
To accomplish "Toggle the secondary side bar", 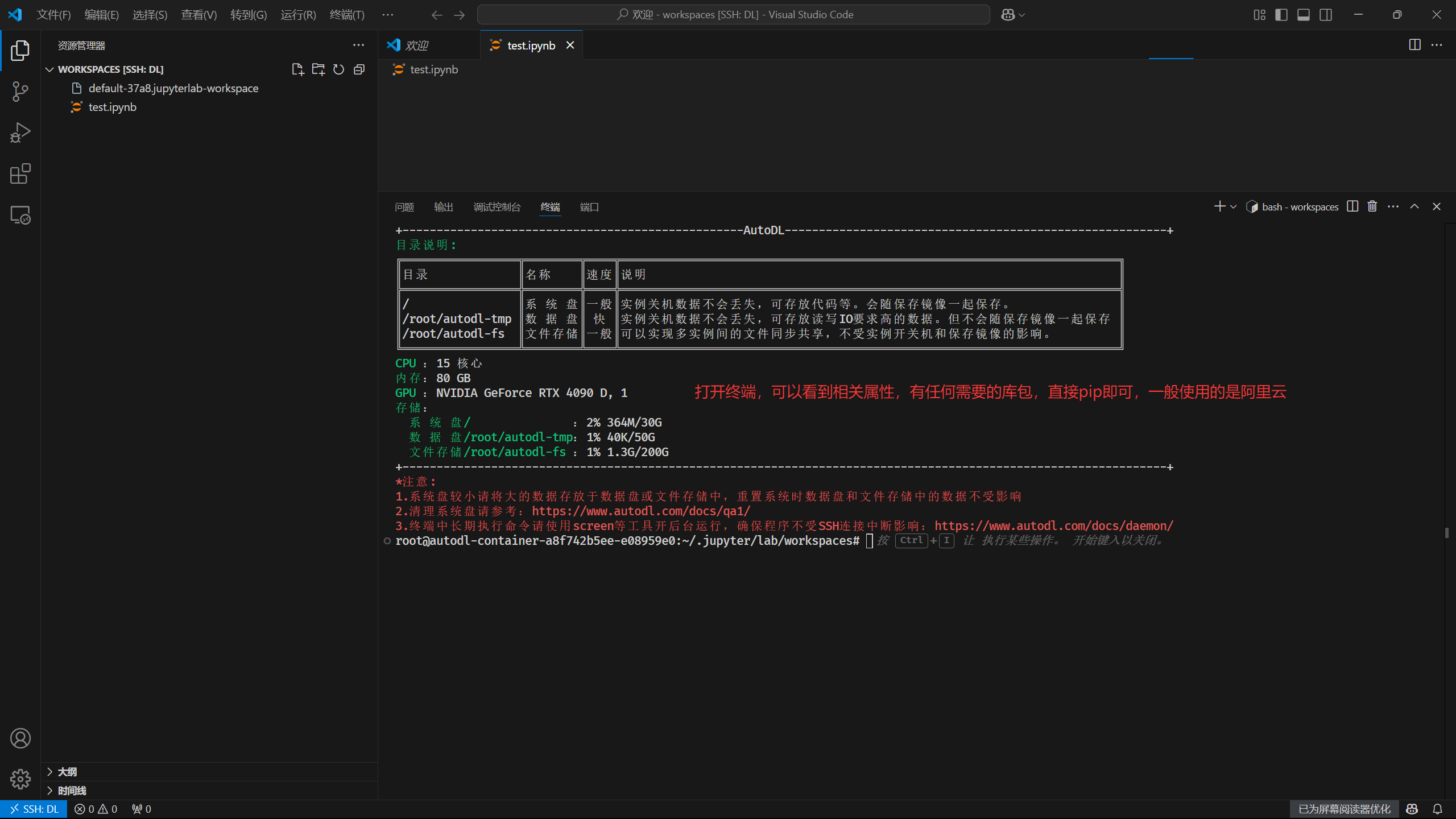I will [x=1326, y=15].
